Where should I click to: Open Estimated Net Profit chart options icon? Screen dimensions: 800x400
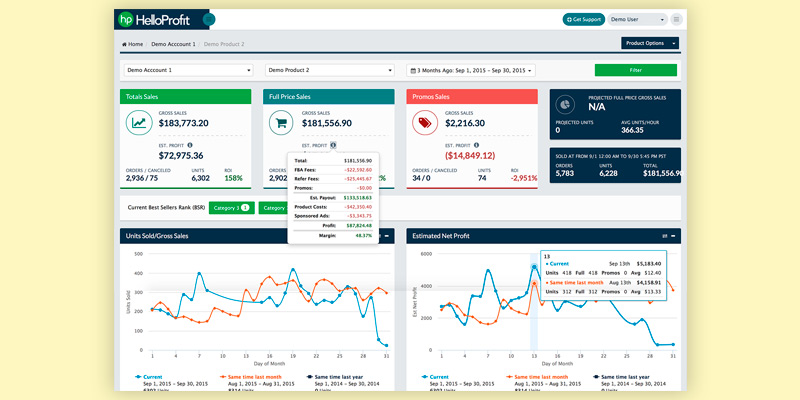[x=664, y=236]
